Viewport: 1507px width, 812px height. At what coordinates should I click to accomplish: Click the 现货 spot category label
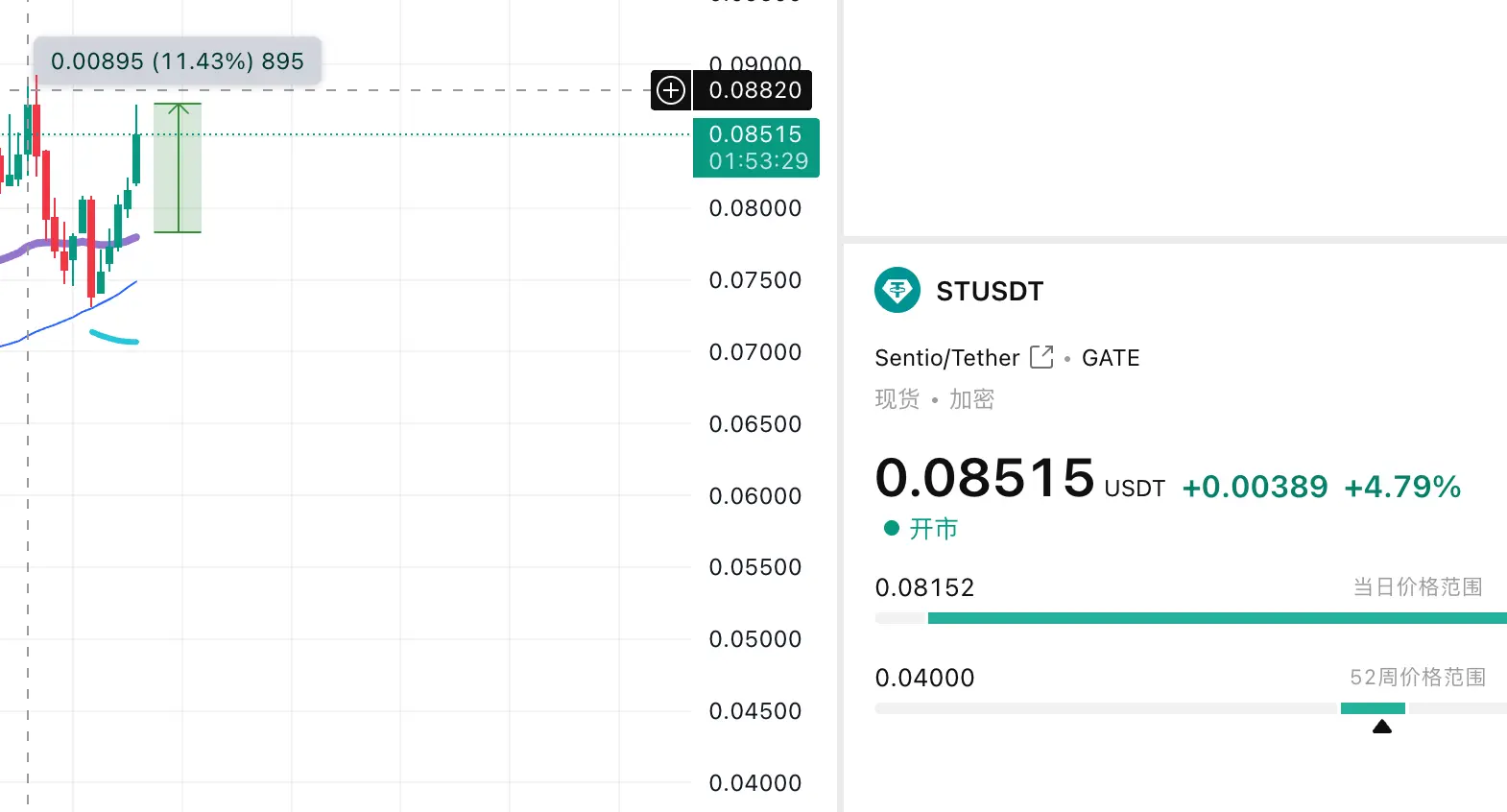[897, 399]
